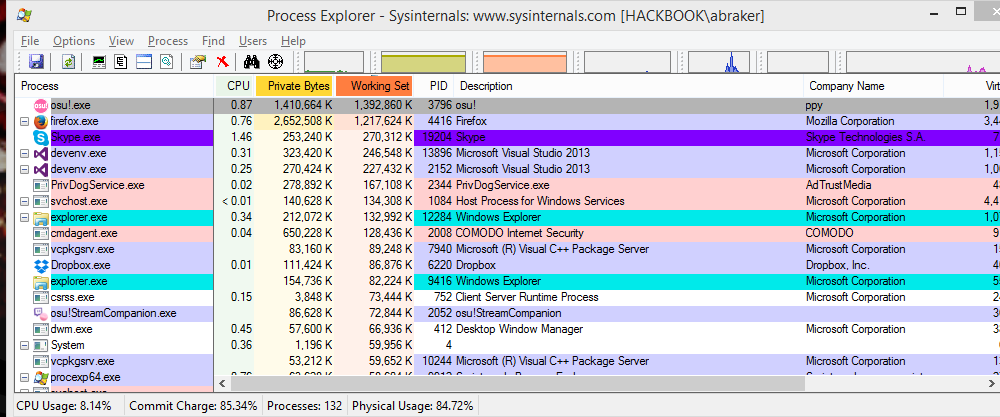
Task: Sort by the Private Bytes column header
Action: [294, 86]
